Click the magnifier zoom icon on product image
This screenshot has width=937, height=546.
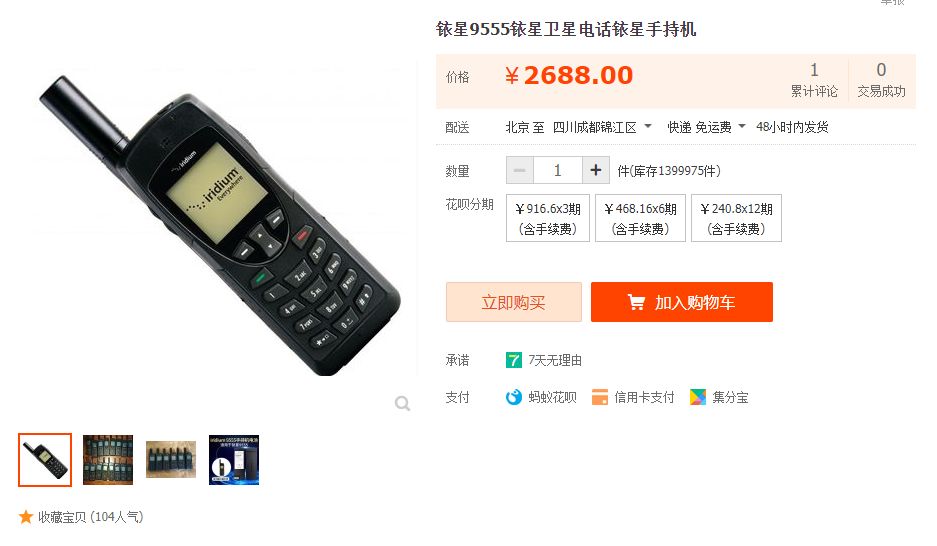(x=403, y=404)
